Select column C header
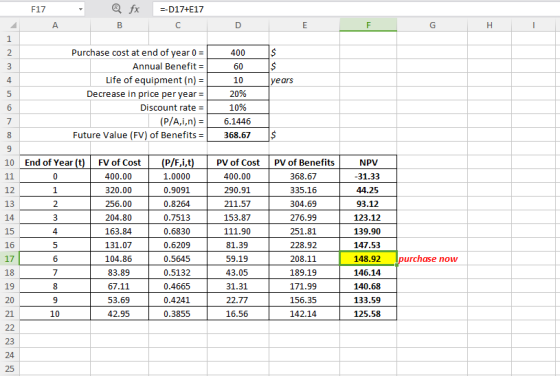This screenshot has height=376, width=560. click(x=178, y=25)
